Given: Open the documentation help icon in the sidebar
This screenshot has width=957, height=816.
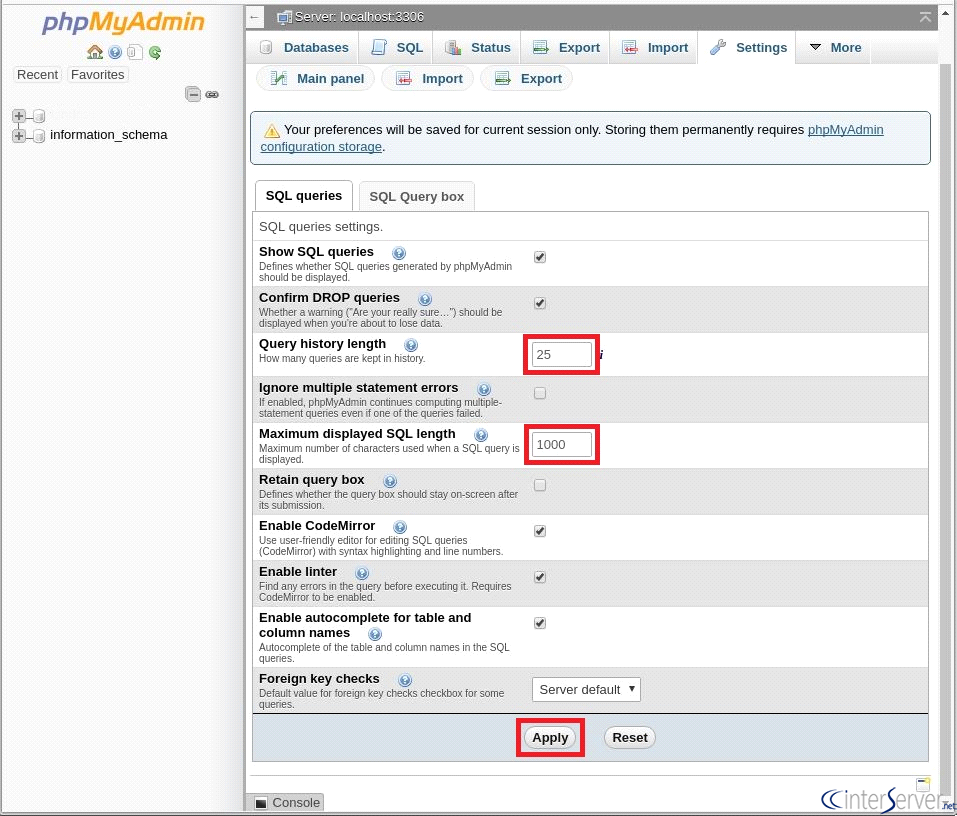Looking at the screenshot, I should (115, 52).
